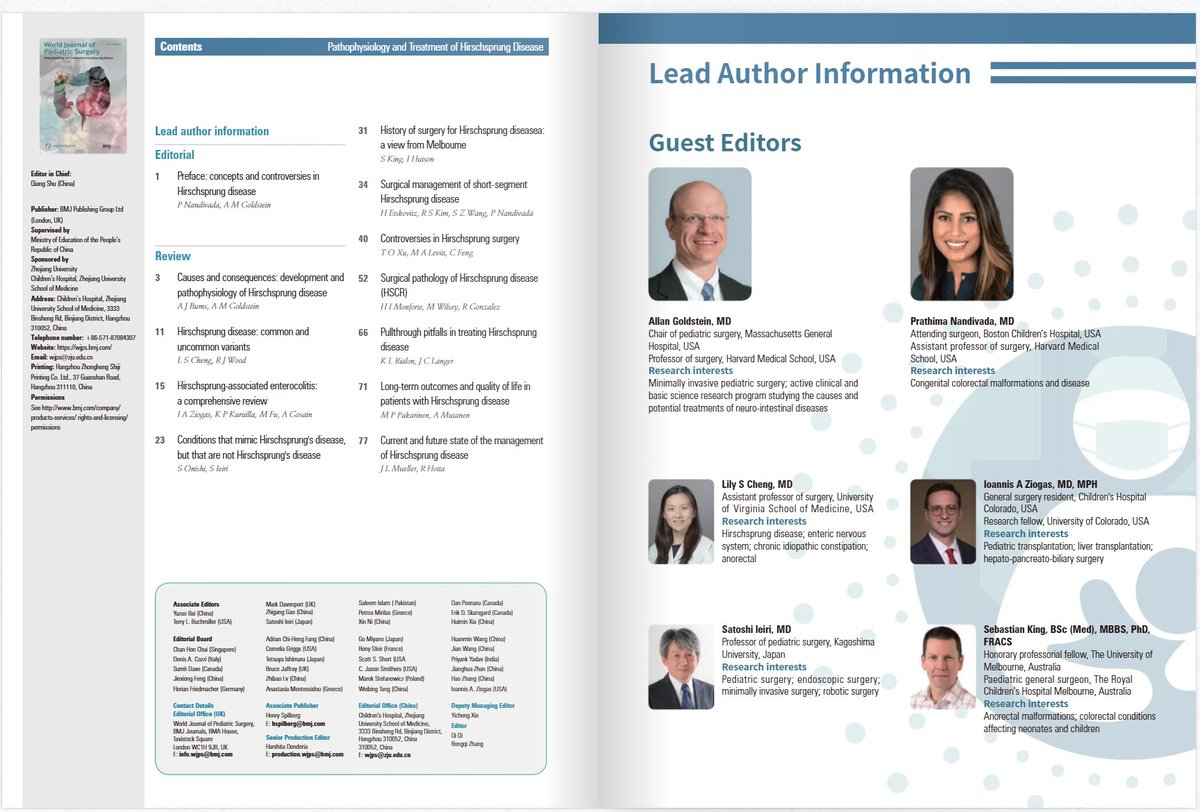
Task: Click authors line 'L S Cheng, R J Wood'
Action: click(x=211, y=361)
